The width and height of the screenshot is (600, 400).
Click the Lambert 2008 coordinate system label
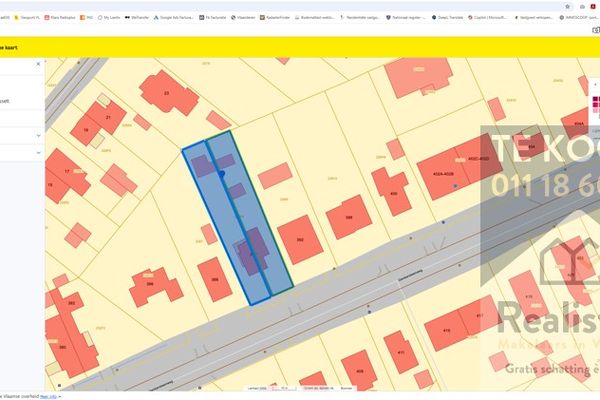click(257, 388)
